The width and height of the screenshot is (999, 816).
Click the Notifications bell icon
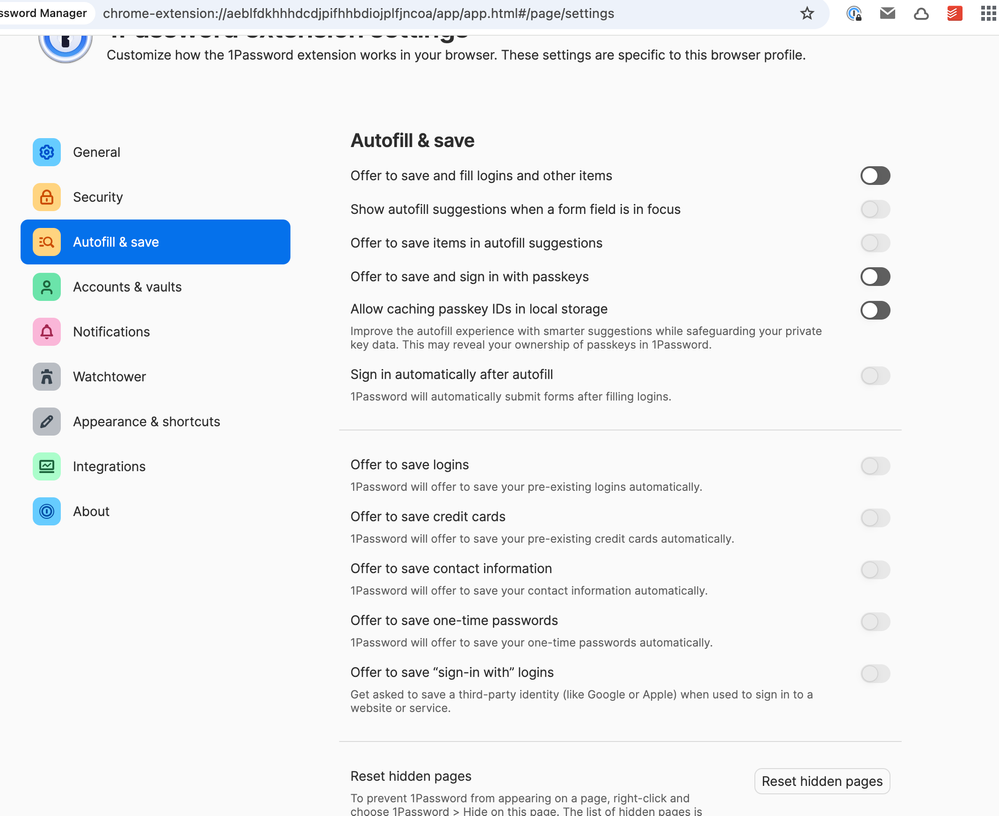[47, 332]
